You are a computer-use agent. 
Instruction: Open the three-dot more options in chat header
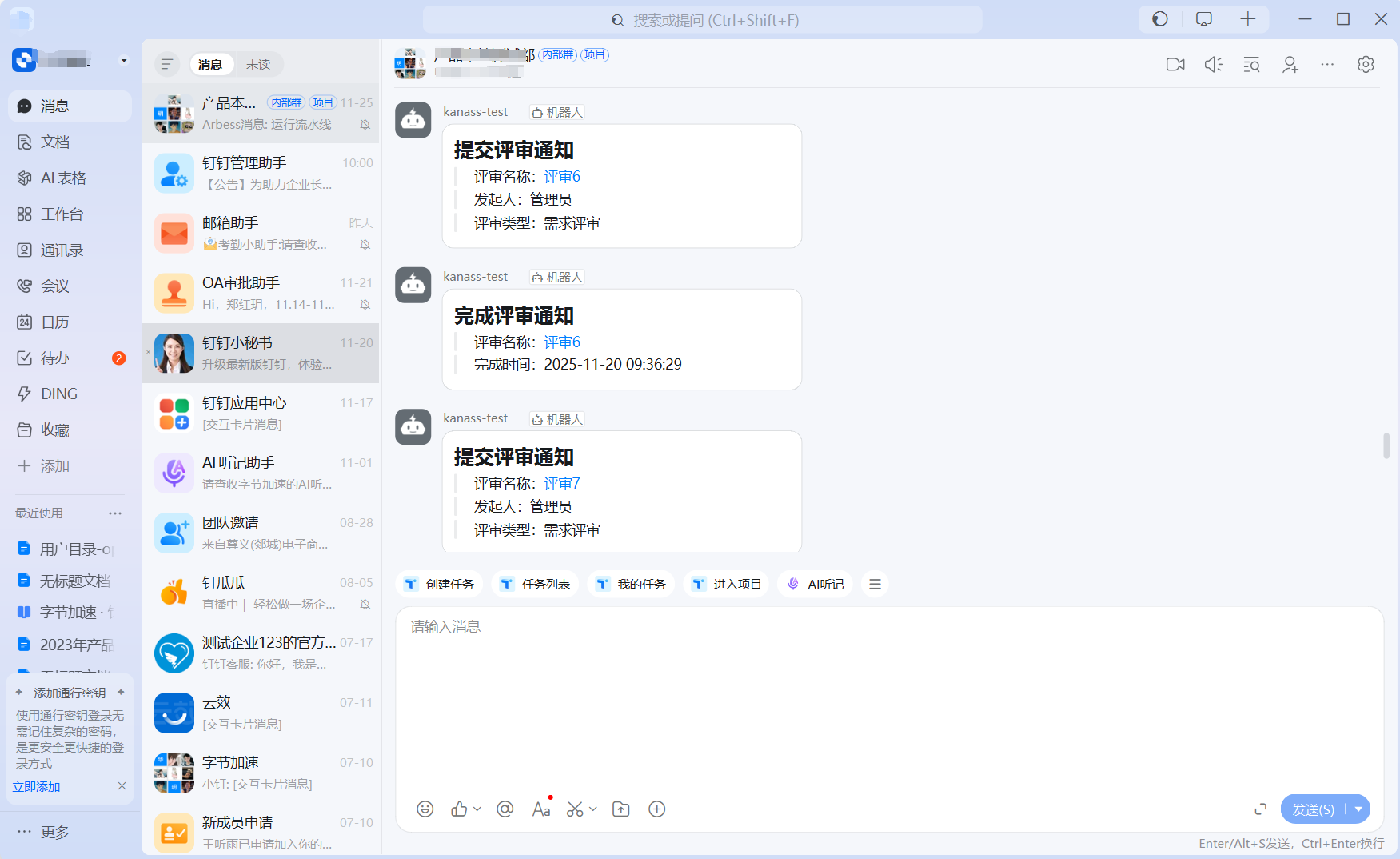click(1327, 64)
